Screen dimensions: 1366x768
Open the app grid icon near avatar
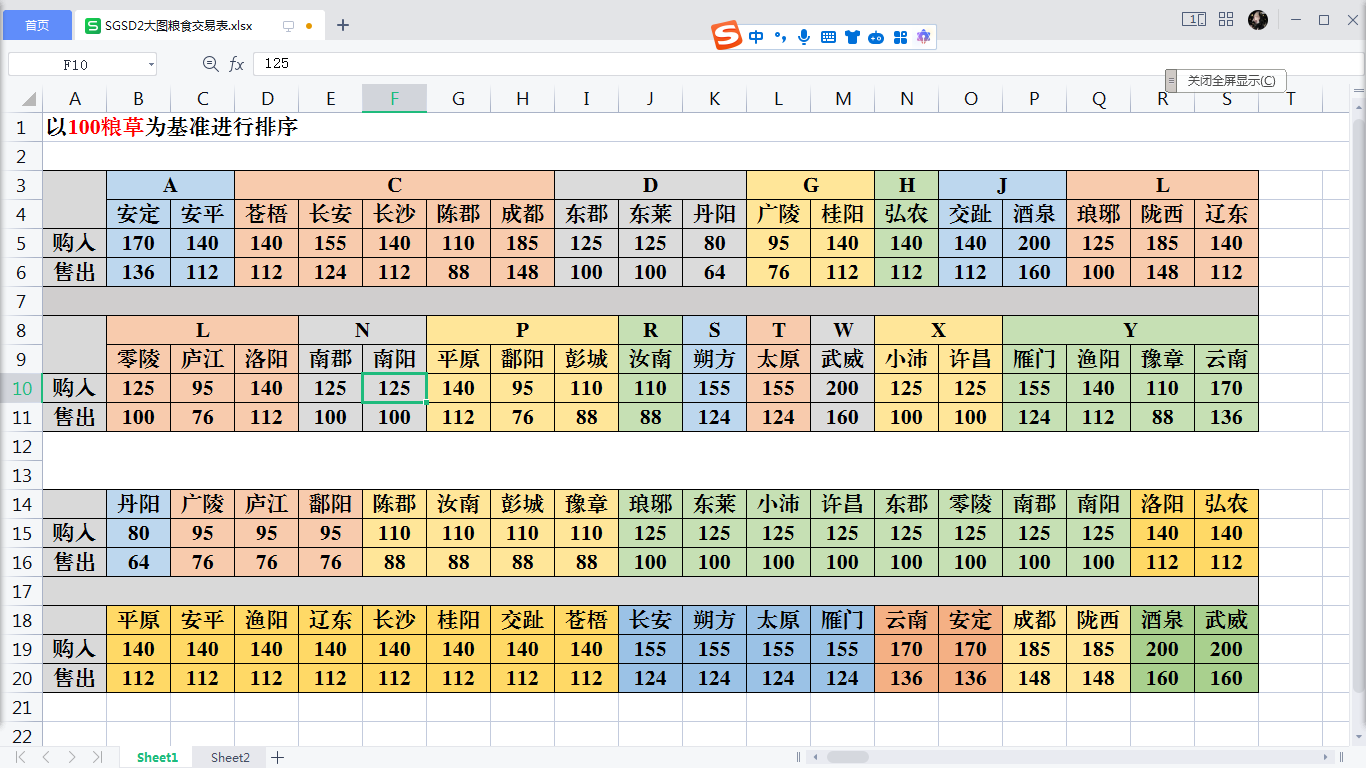point(1226,19)
